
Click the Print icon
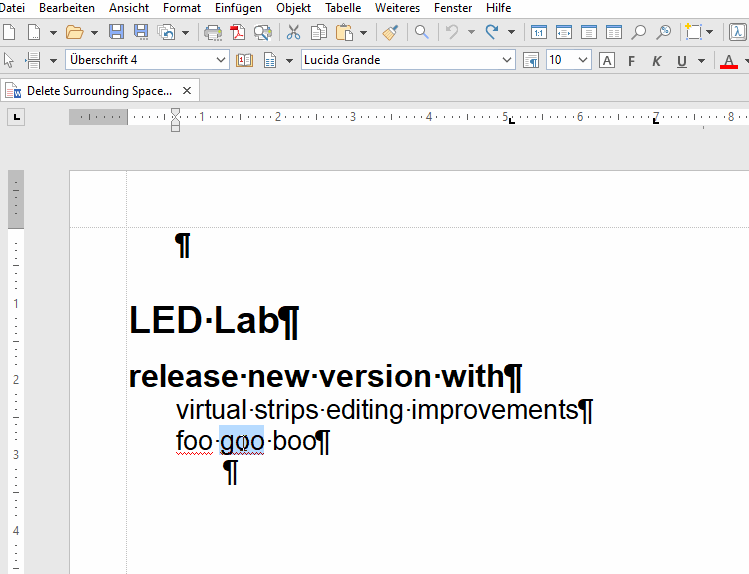pyautogui.click(x=213, y=32)
